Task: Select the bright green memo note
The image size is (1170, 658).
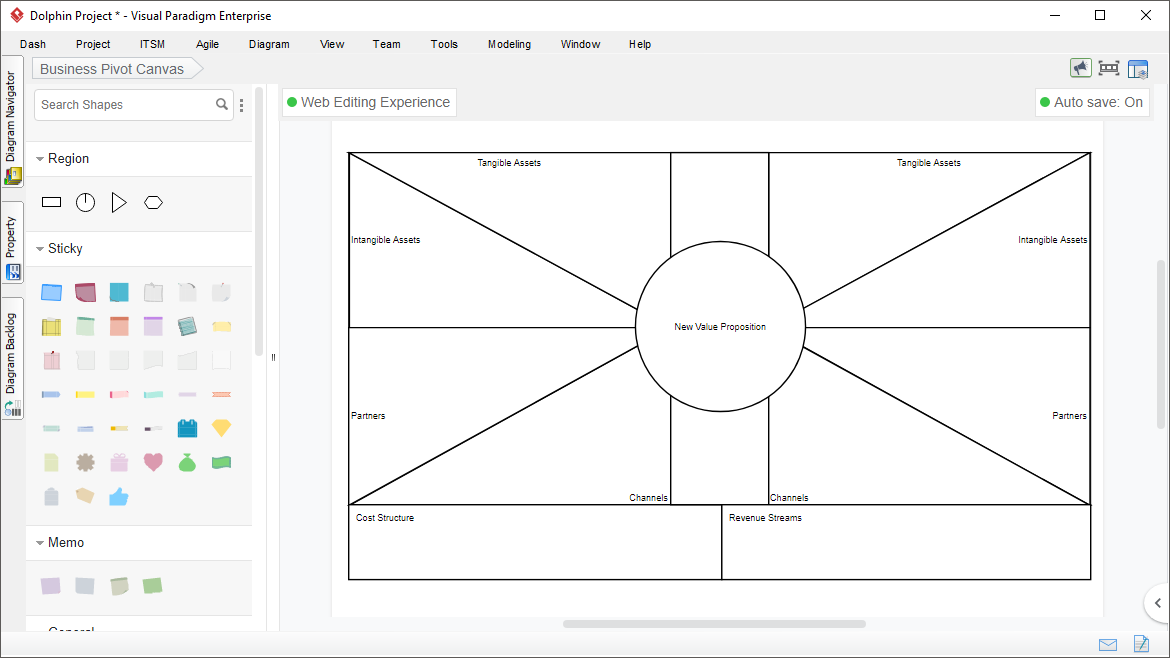Action: pos(152,586)
